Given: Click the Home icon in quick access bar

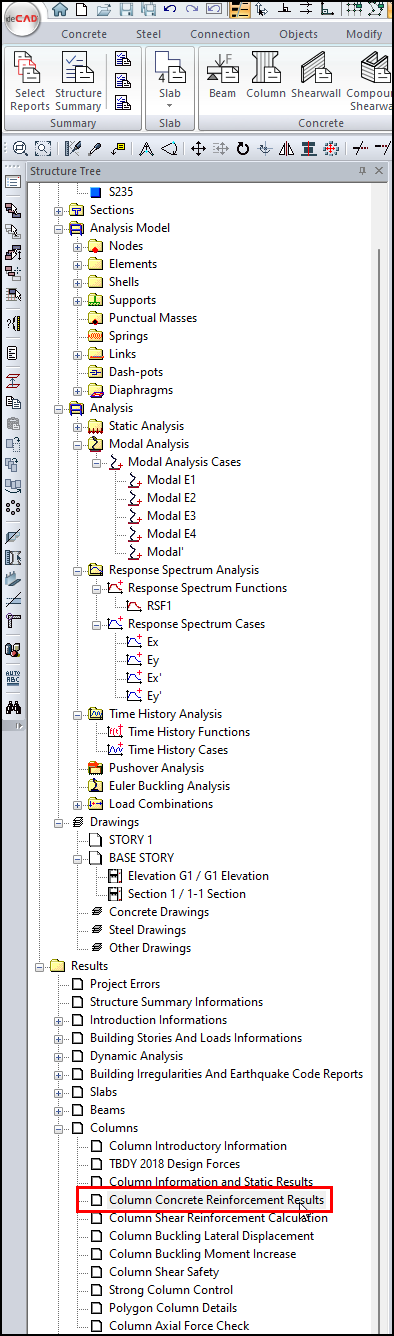Looking at the screenshot, I should [61, 10].
